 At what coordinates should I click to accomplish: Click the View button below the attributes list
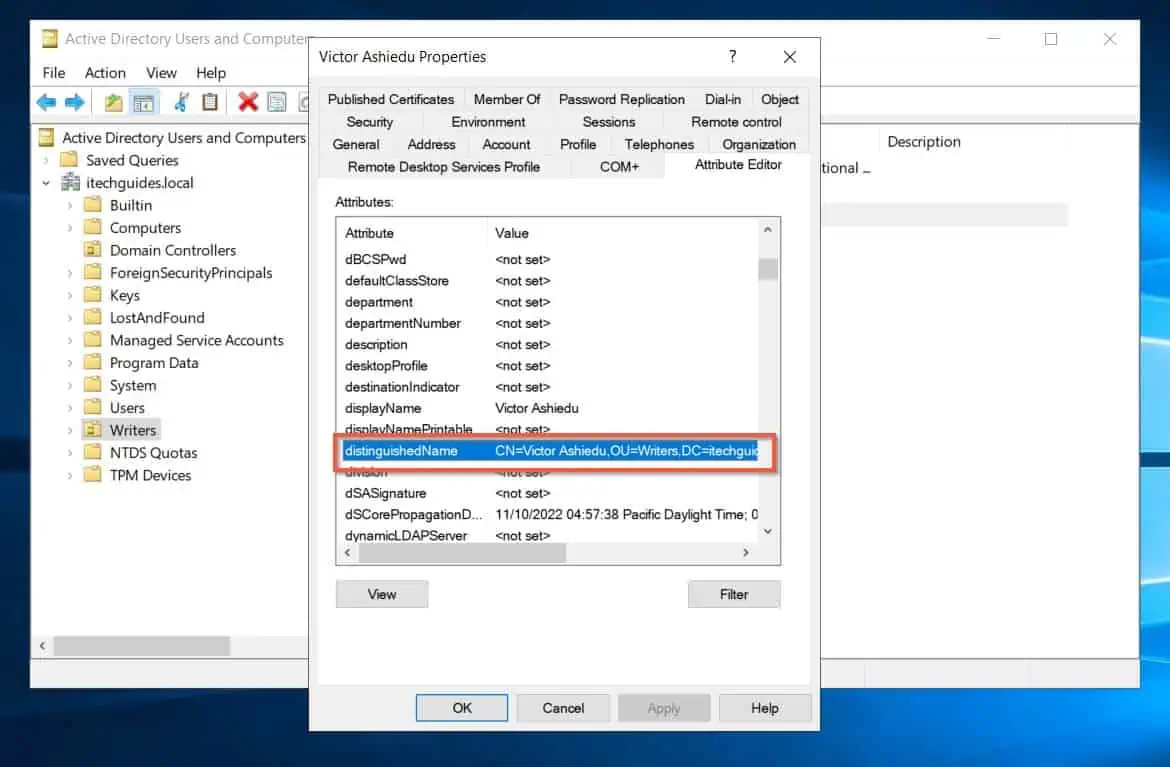382,594
